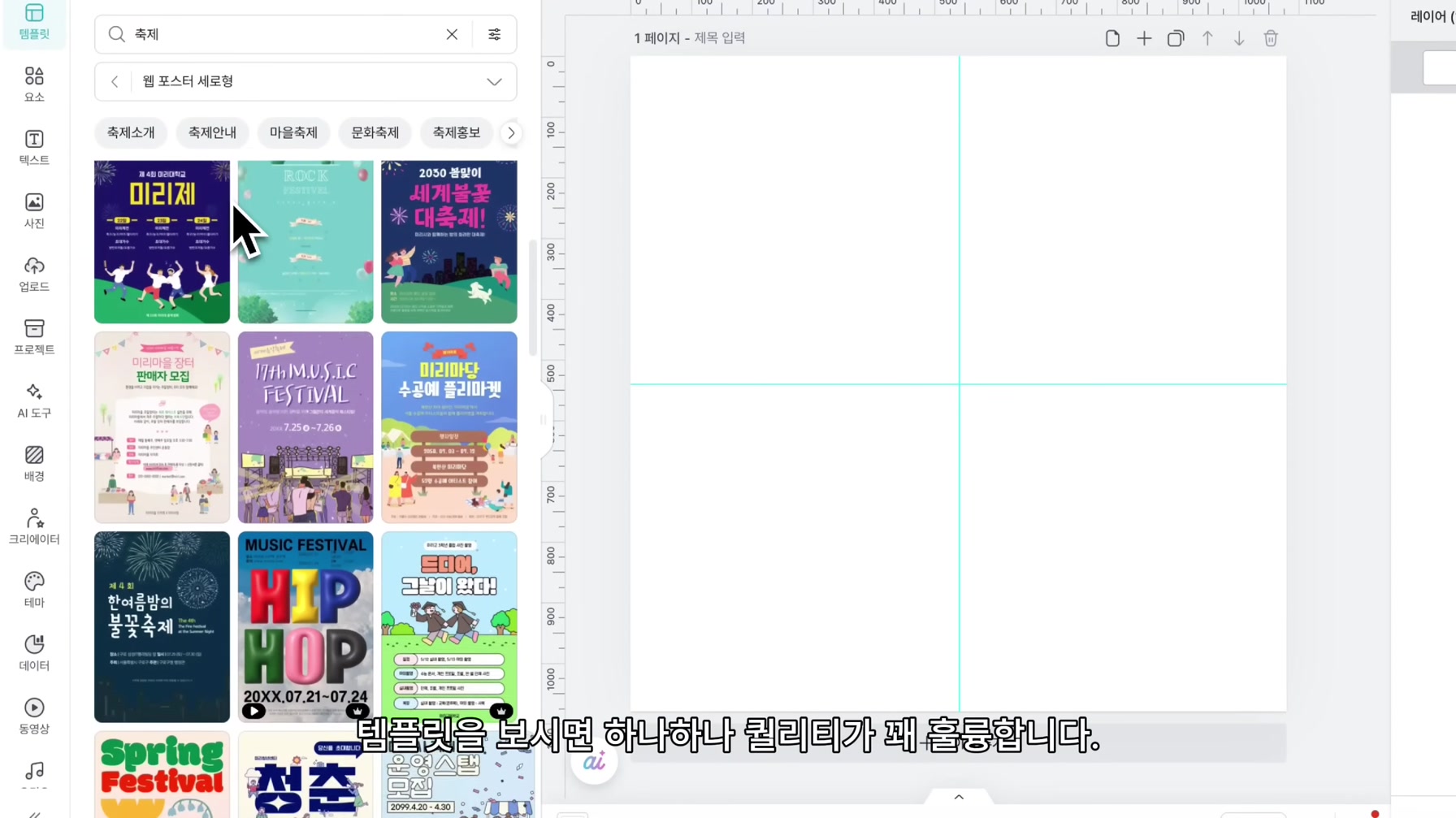Viewport: 1456px width, 818px height.
Task: Choose the HIP HOP Music Festival template
Action: point(305,626)
